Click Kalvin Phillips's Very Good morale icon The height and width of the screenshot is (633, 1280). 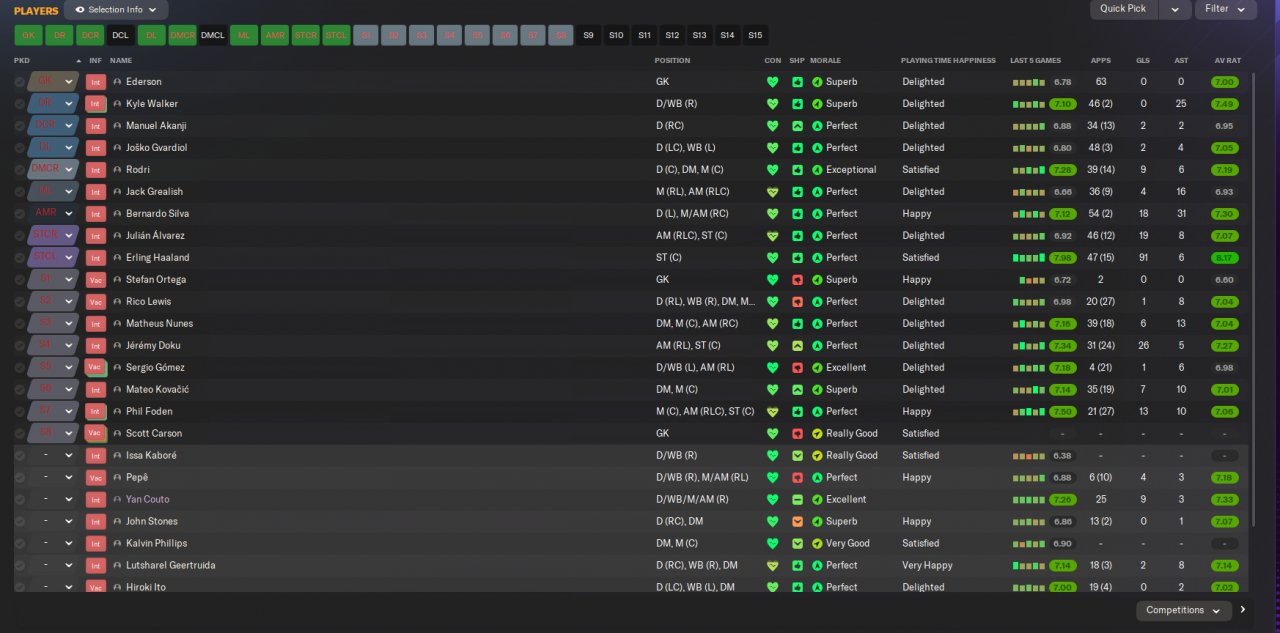click(817, 544)
